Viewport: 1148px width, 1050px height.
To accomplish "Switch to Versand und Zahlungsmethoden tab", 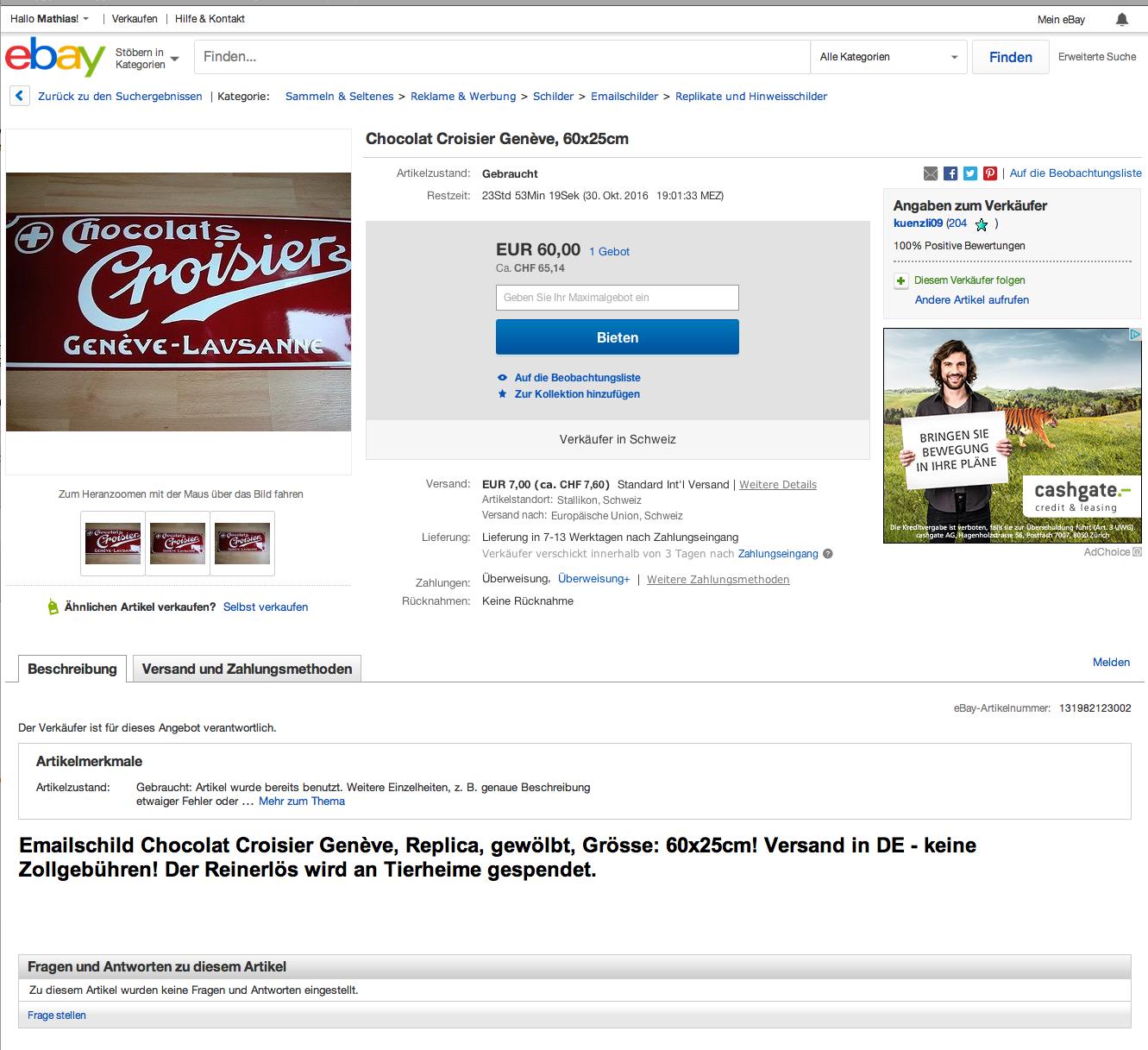I will pyautogui.click(x=247, y=669).
